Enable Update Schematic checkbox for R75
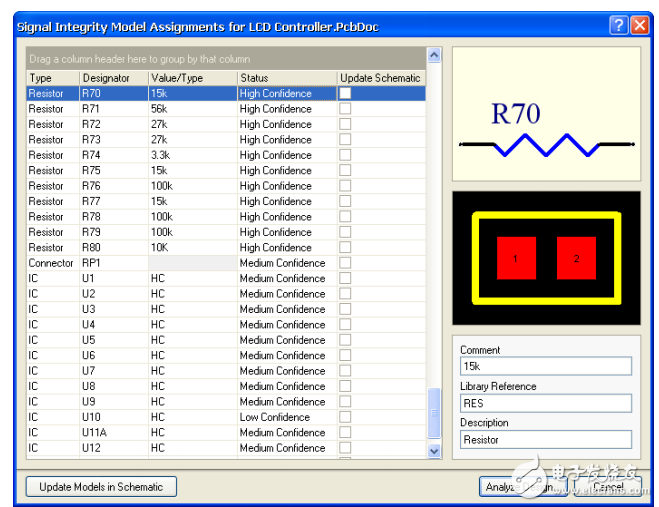Viewport: 659px width, 507px height. click(x=345, y=170)
